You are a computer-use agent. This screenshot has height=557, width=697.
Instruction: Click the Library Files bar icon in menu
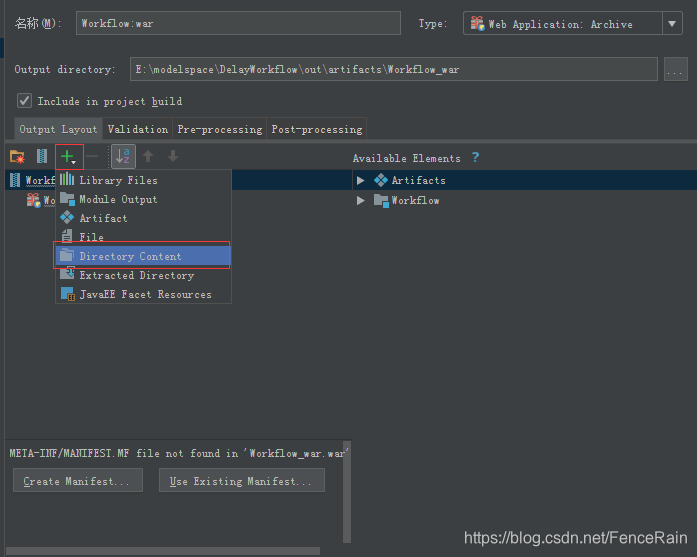click(67, 179)
